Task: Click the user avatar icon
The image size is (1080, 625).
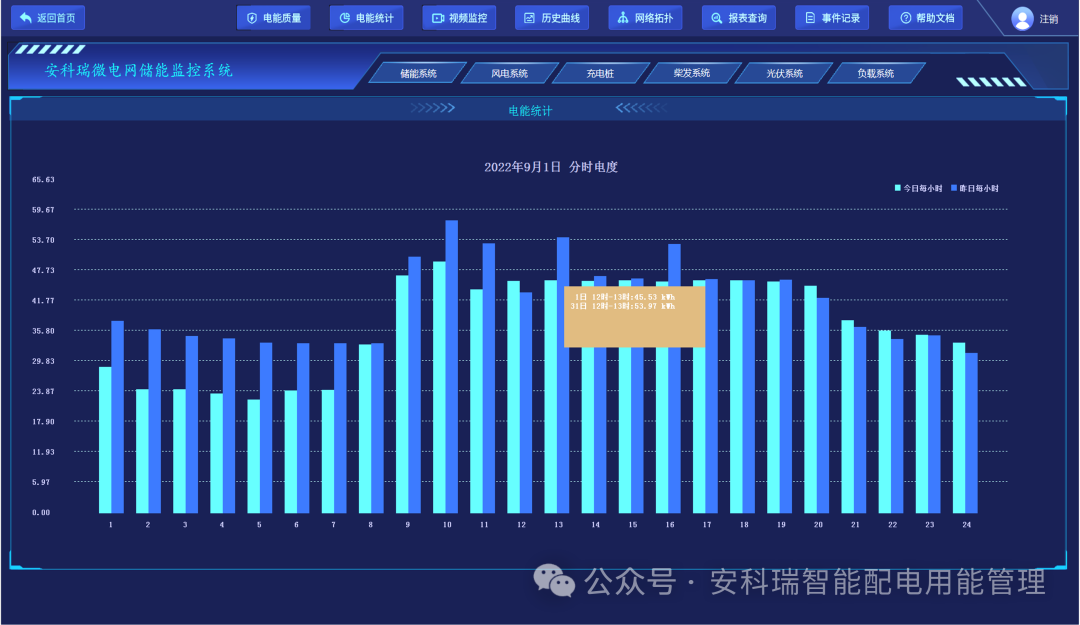Action: (1022, 19)
